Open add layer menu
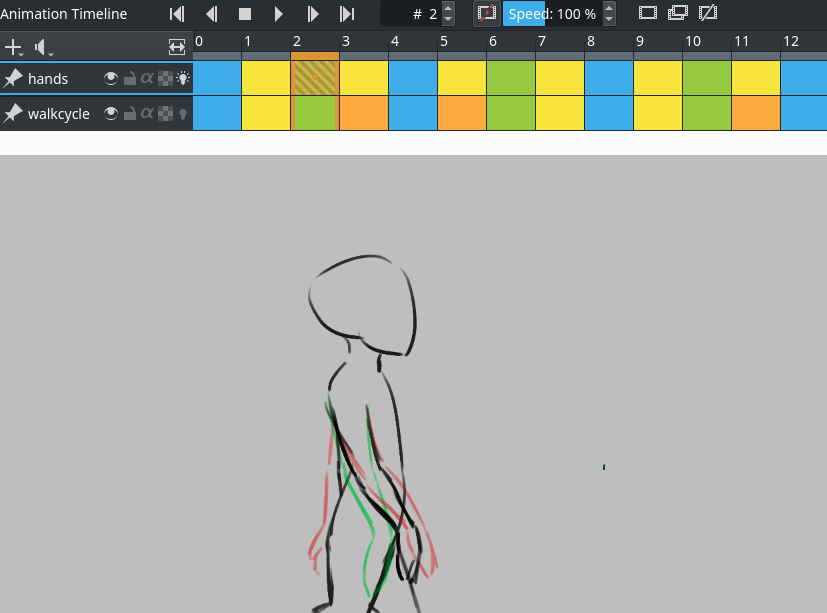Viewport: 827px width, 613px height. click(x=14, y=47)
